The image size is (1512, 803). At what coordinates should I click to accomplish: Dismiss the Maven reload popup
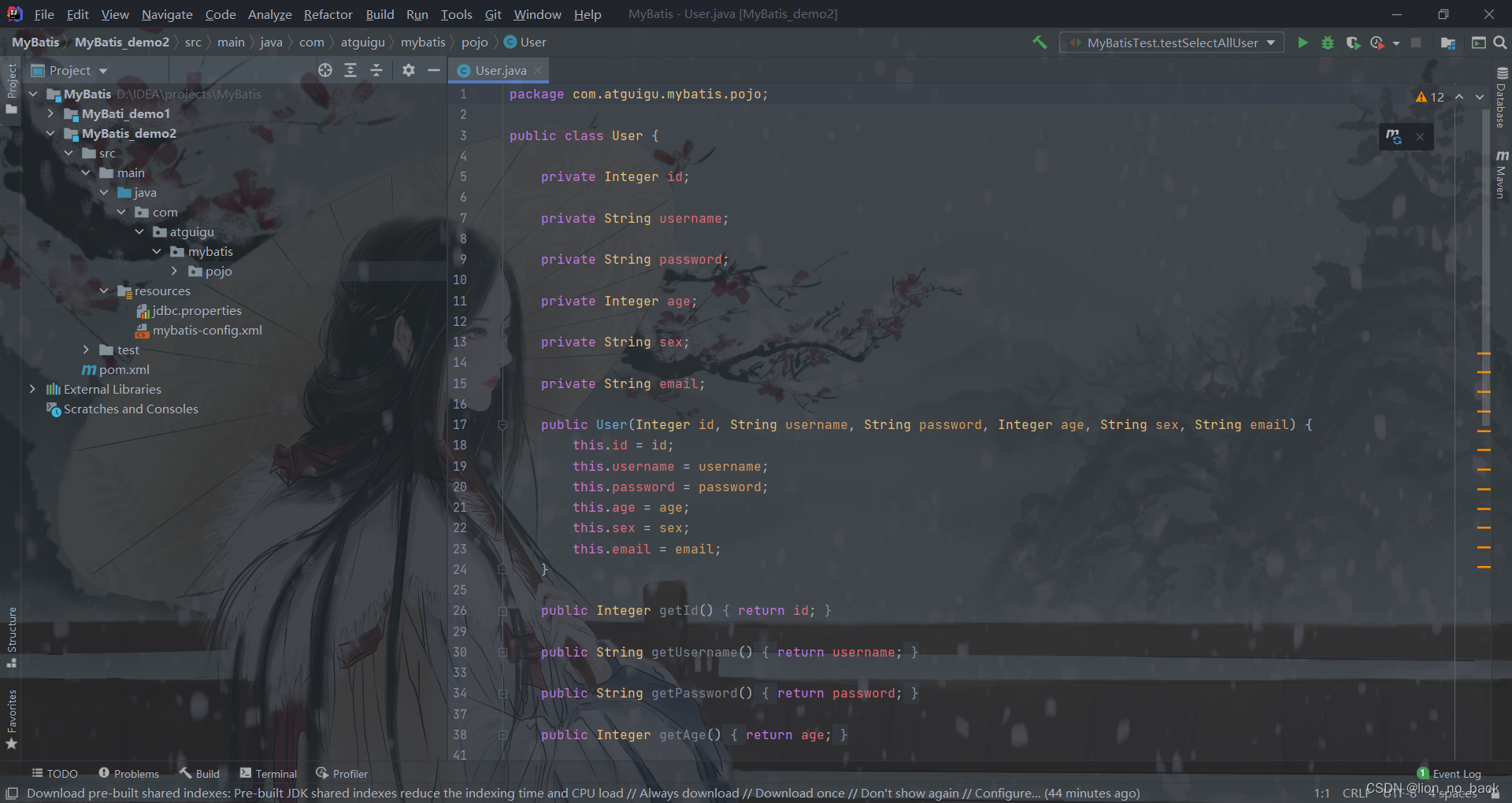coord(1420,137)
